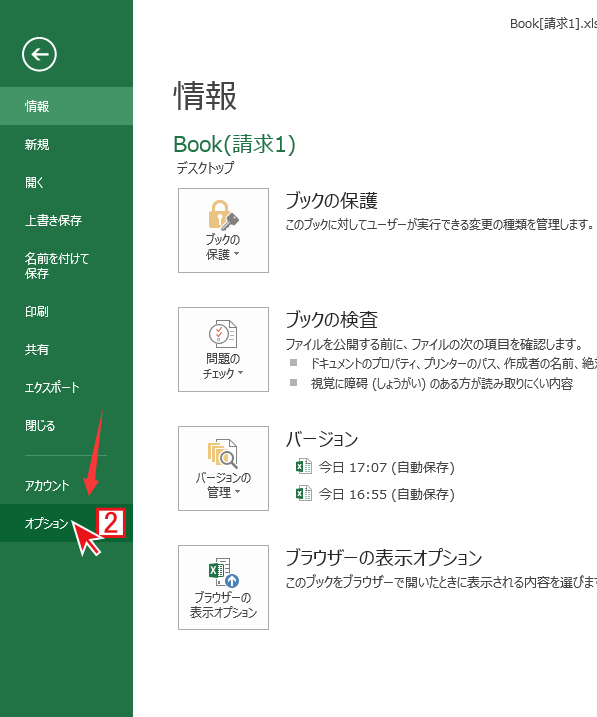
Task: Open the ブックの保護 dropdown button
Action: (x=223, y=230)
